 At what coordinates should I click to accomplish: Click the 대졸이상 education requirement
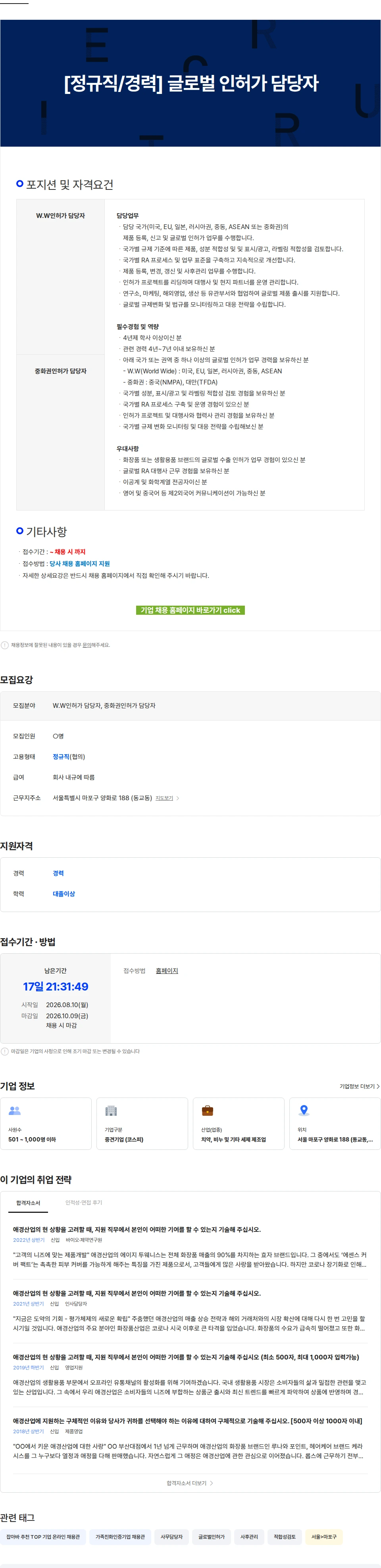[x=64, y=894]
